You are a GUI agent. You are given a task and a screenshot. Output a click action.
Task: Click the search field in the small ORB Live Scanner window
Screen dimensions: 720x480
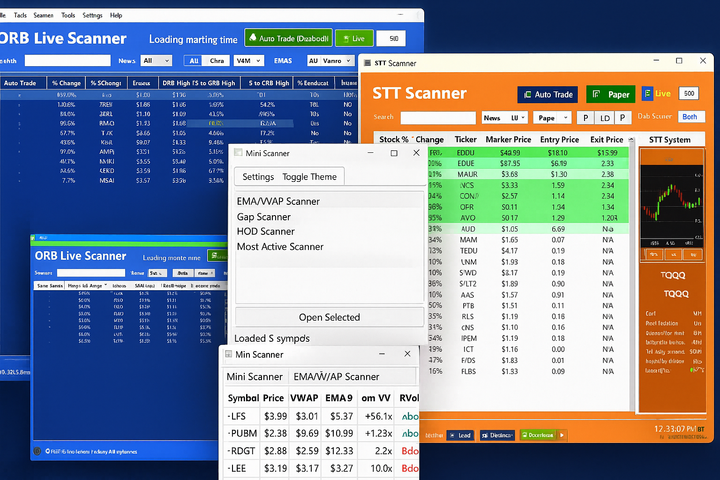click(90, 273)
